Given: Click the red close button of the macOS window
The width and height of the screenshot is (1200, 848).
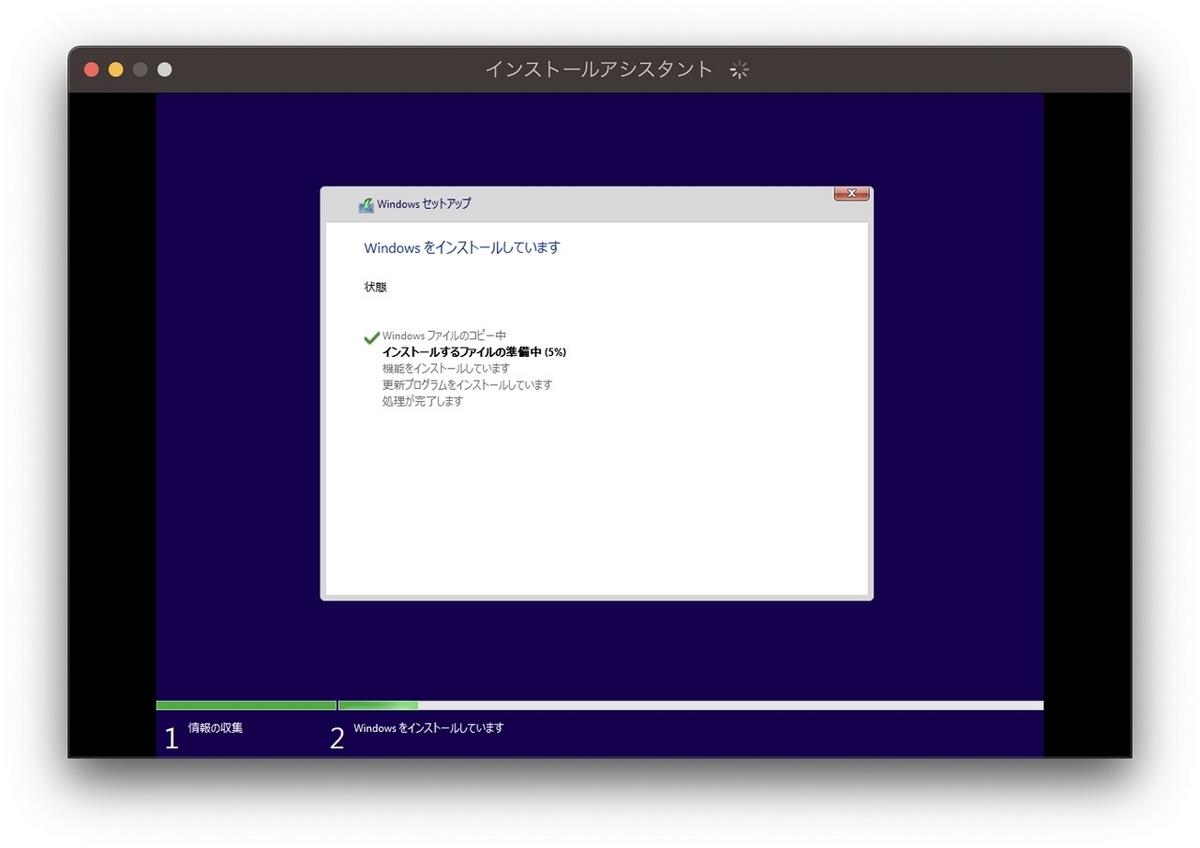Looking at the screenshot, I should click(92, 69).
